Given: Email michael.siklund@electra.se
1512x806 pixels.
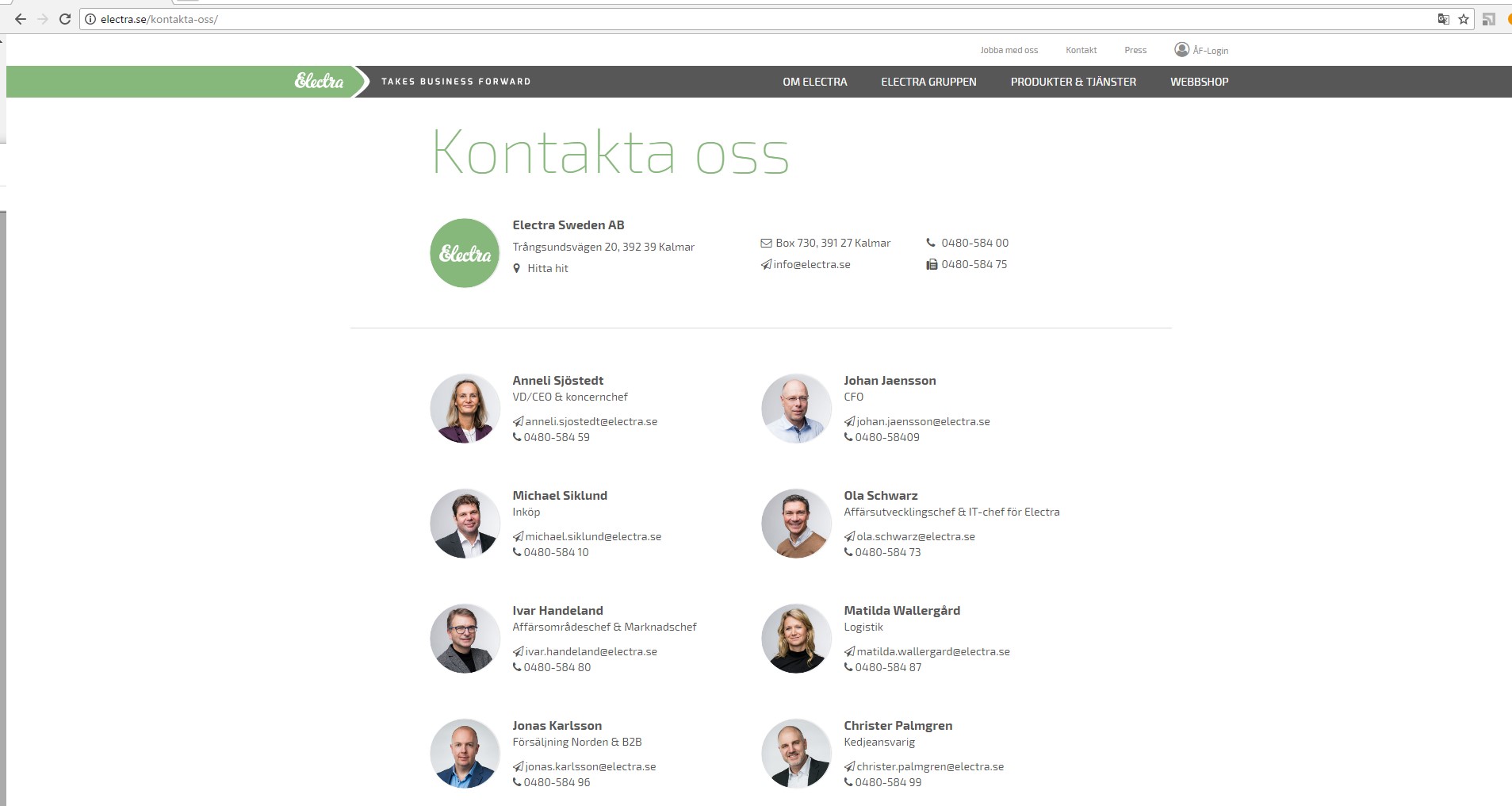Looking at the screenshot, I should point(593,536).
